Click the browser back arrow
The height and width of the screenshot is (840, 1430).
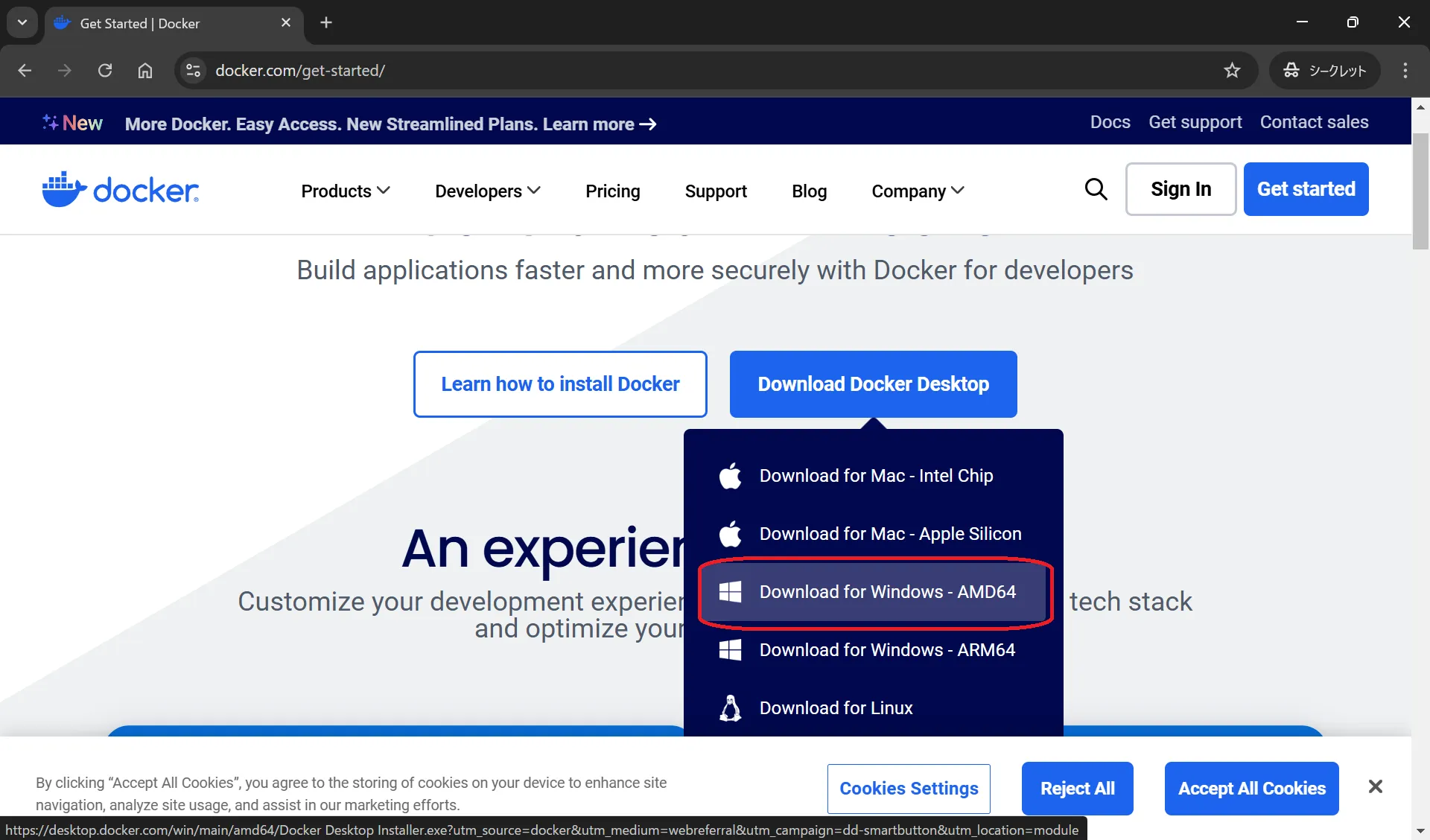[25, 71]
